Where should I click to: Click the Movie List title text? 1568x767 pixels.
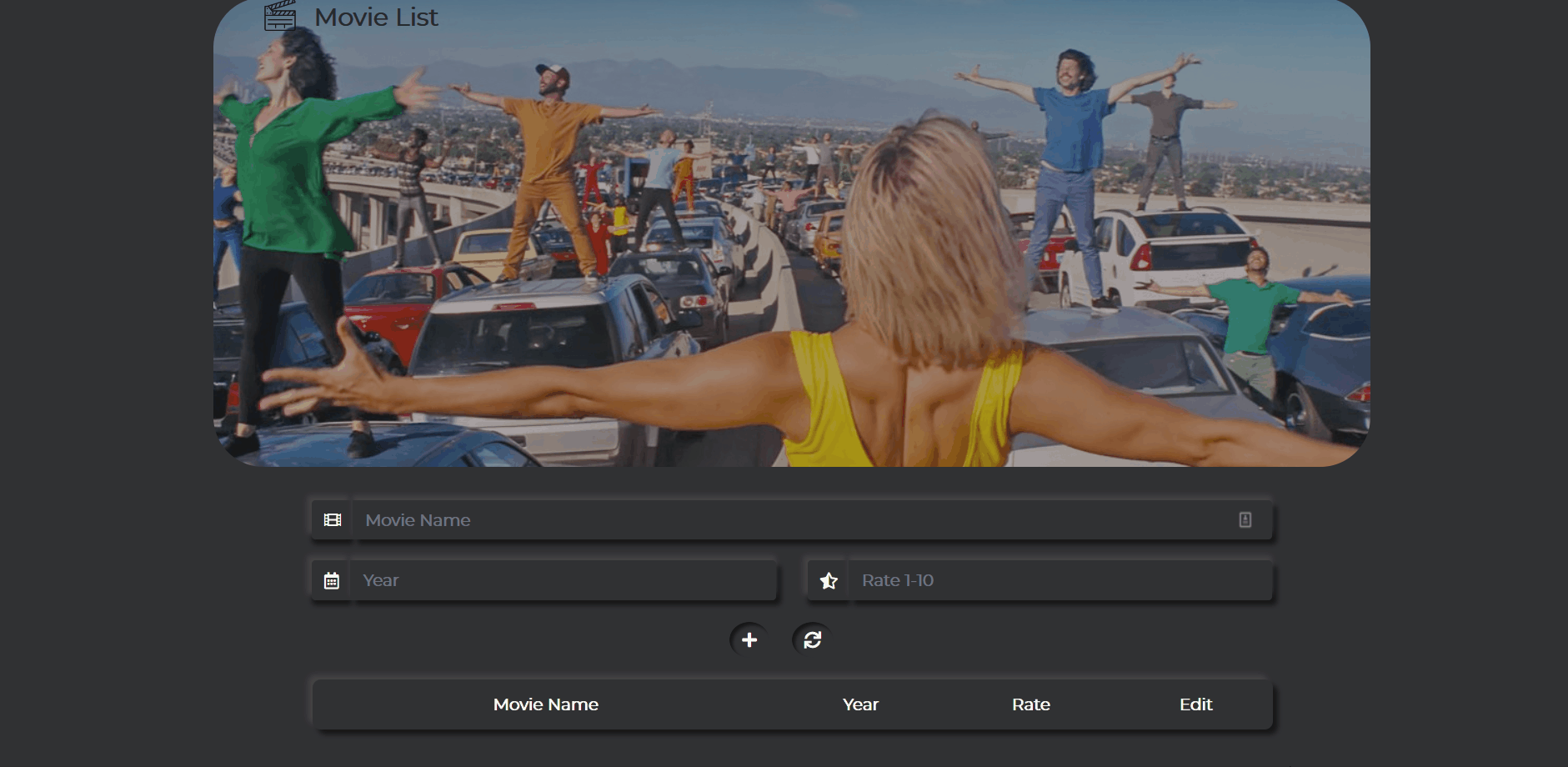pos(376,17)
